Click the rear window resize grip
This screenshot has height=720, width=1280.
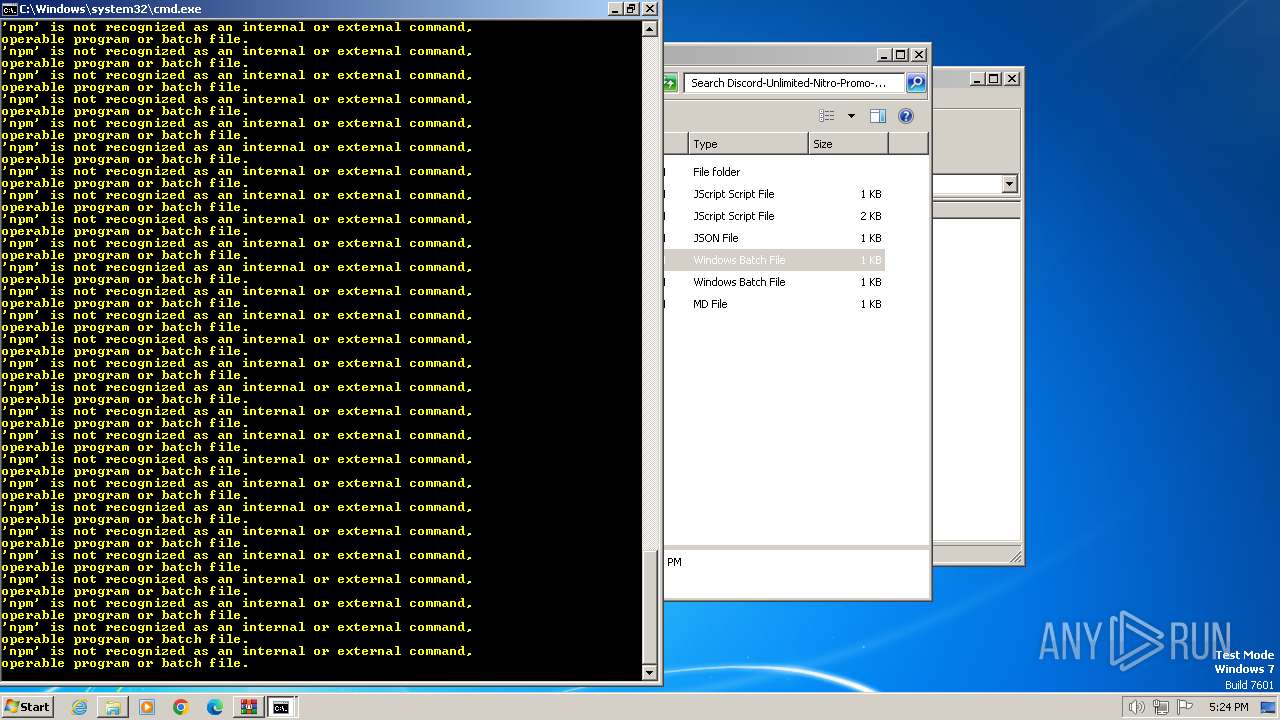point(1015,556)
